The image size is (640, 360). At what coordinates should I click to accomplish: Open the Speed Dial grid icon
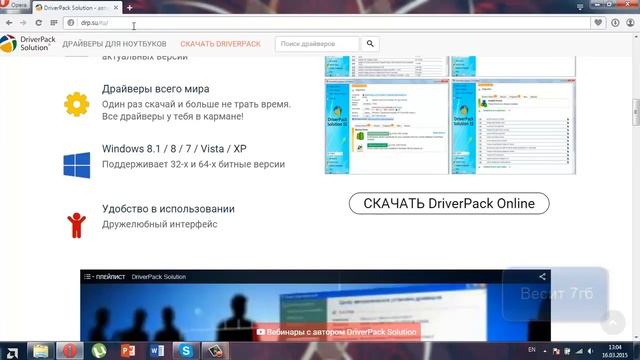[x=54, y=23]
